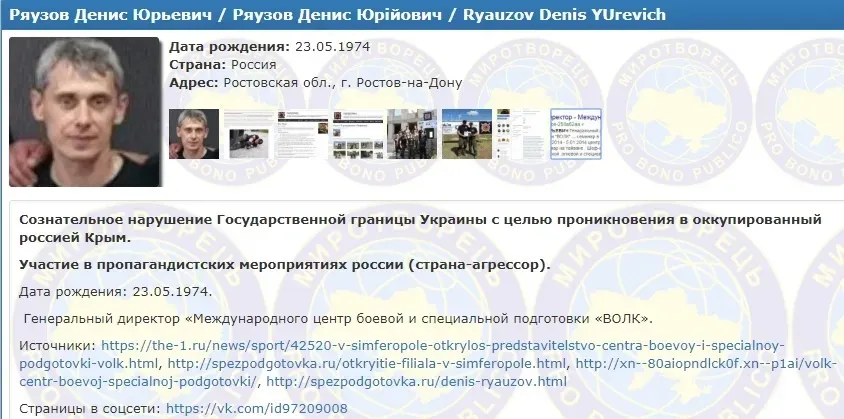This screenshot has width=844, height=419.
Task: Open the group photo thumbnail by the building
Action: click(412, 134)
